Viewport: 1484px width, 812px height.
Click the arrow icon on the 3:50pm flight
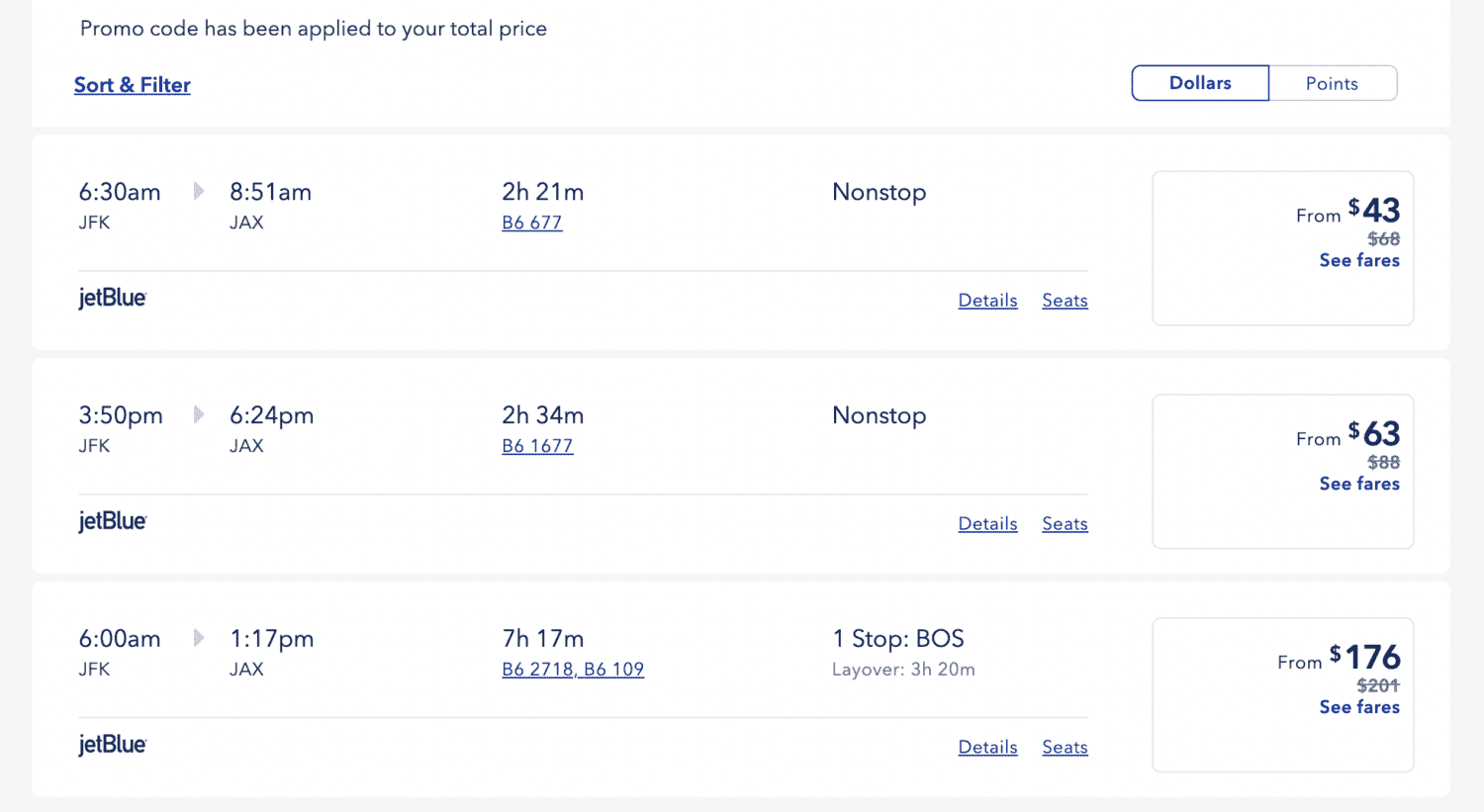pyautogui.click(x=198, y=416)
